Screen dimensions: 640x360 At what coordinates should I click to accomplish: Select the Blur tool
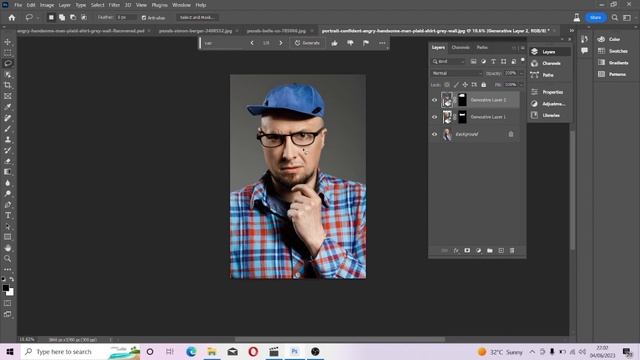pyautogui.click(x=8, y=183)
